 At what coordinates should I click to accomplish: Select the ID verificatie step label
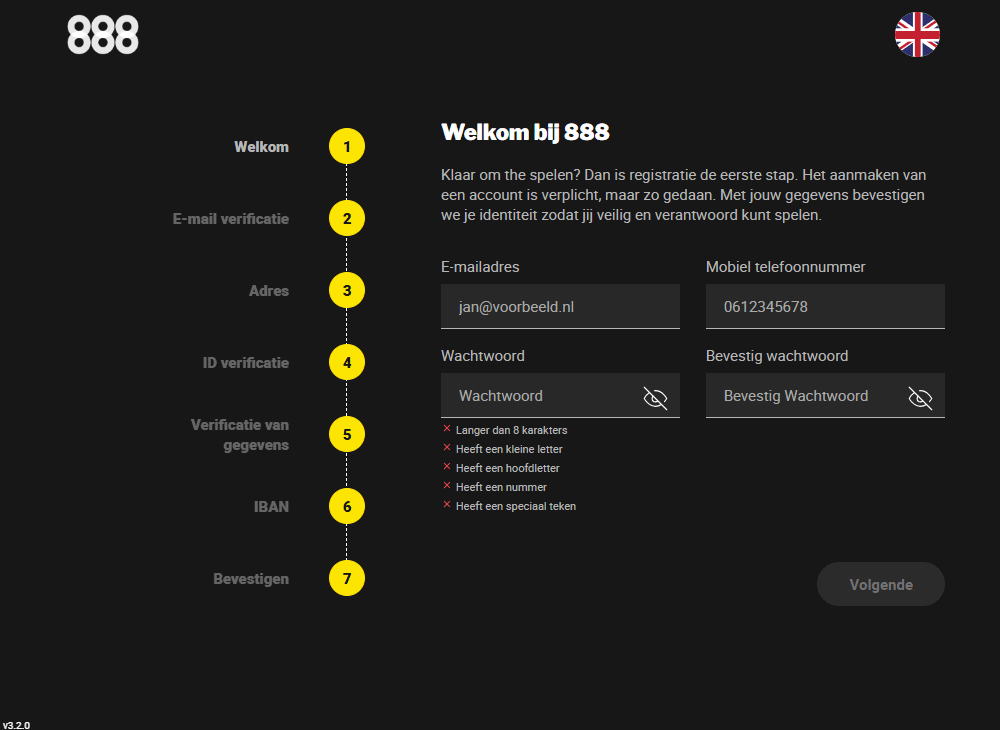[x=246, y=363]
